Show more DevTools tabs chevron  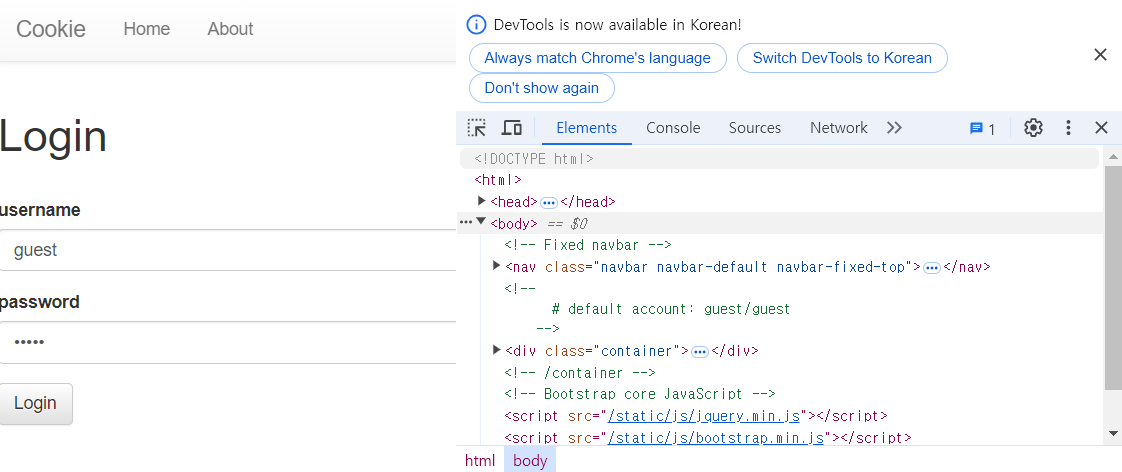(x=894, y=128)
